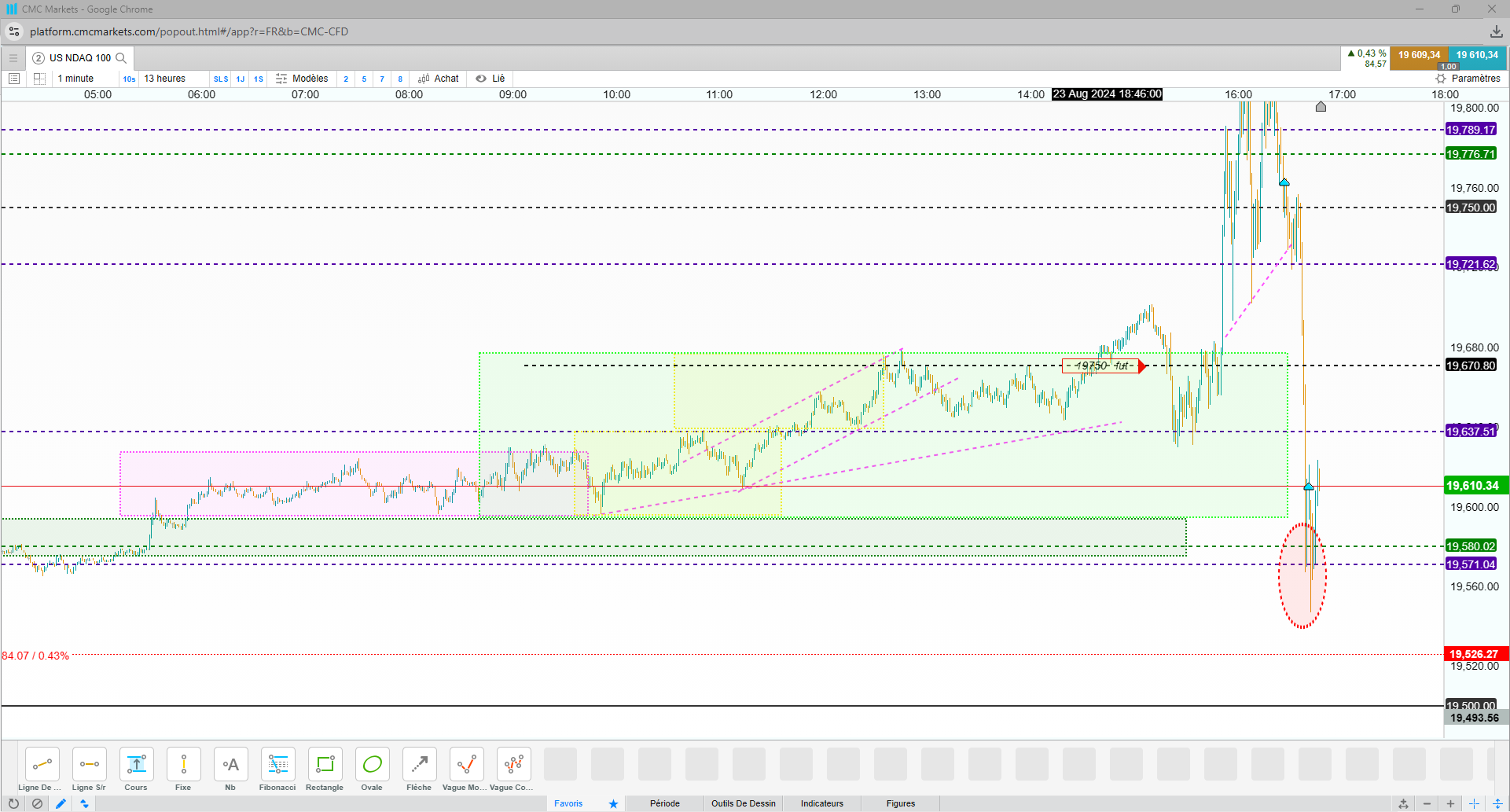Select the Ligne S/r horizontal line tool

click(x=89, y=769)
